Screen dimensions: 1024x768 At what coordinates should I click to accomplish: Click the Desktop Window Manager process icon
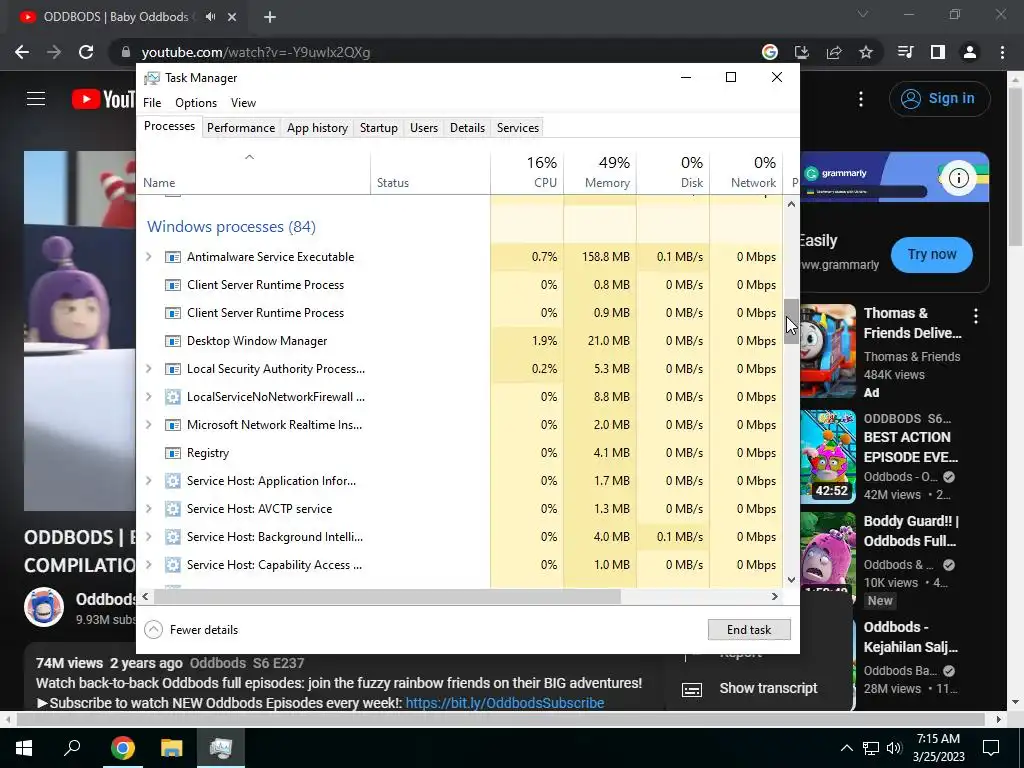click(172, 341)
